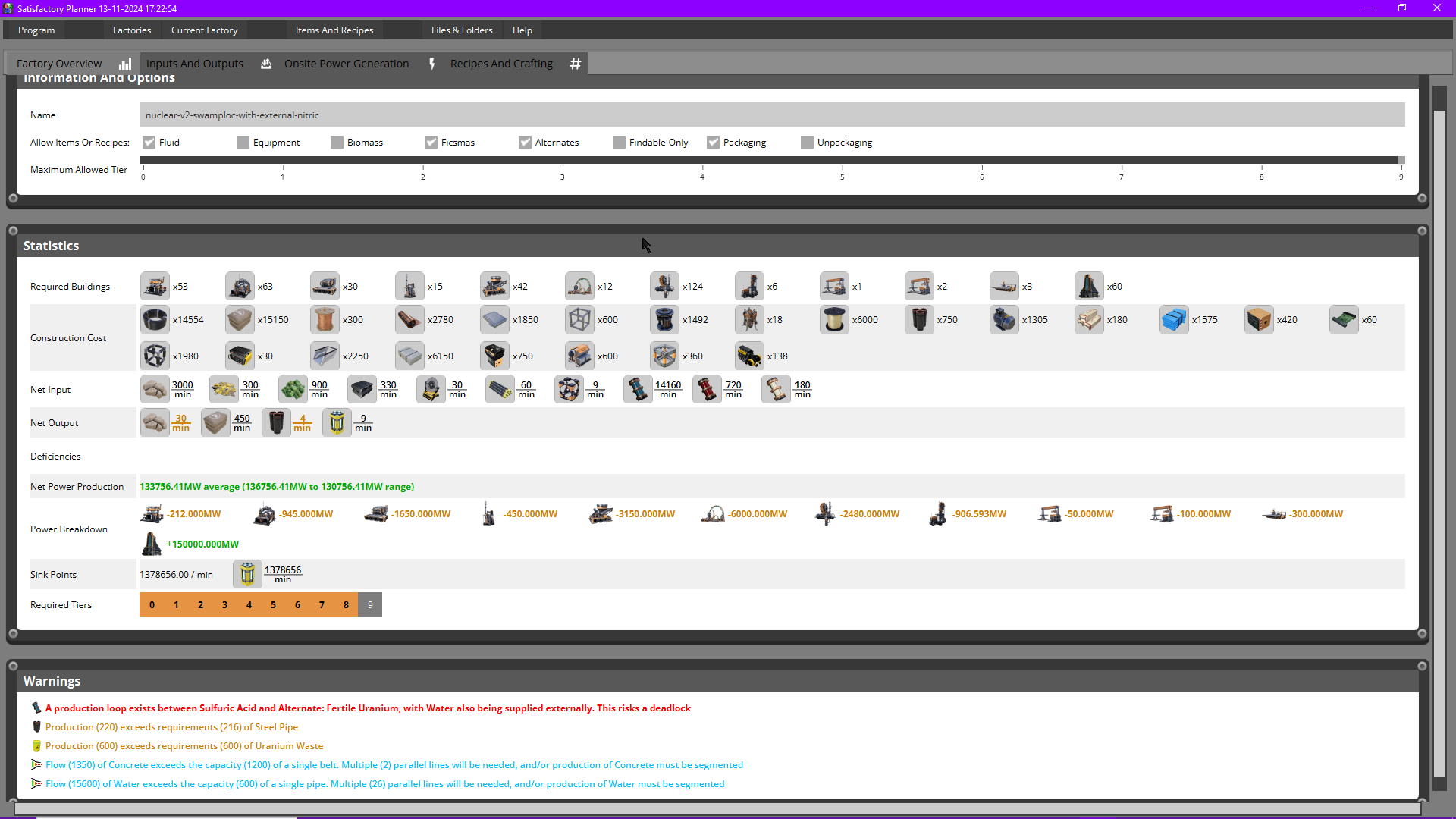Open the Recipes And Crafting tab
Viewport: 1456px width, 819px height.
[501, 64]
